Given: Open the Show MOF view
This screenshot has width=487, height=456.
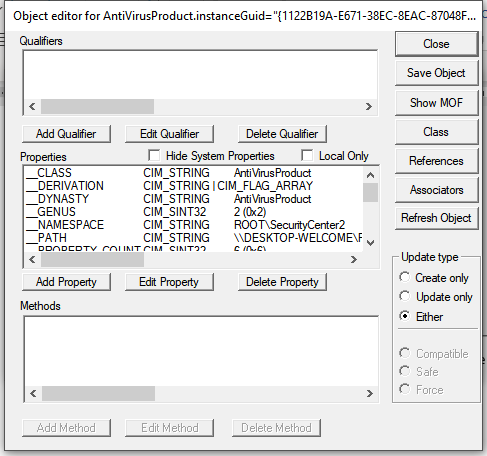Looking at the screenshot, I should [x=436, y=103].
